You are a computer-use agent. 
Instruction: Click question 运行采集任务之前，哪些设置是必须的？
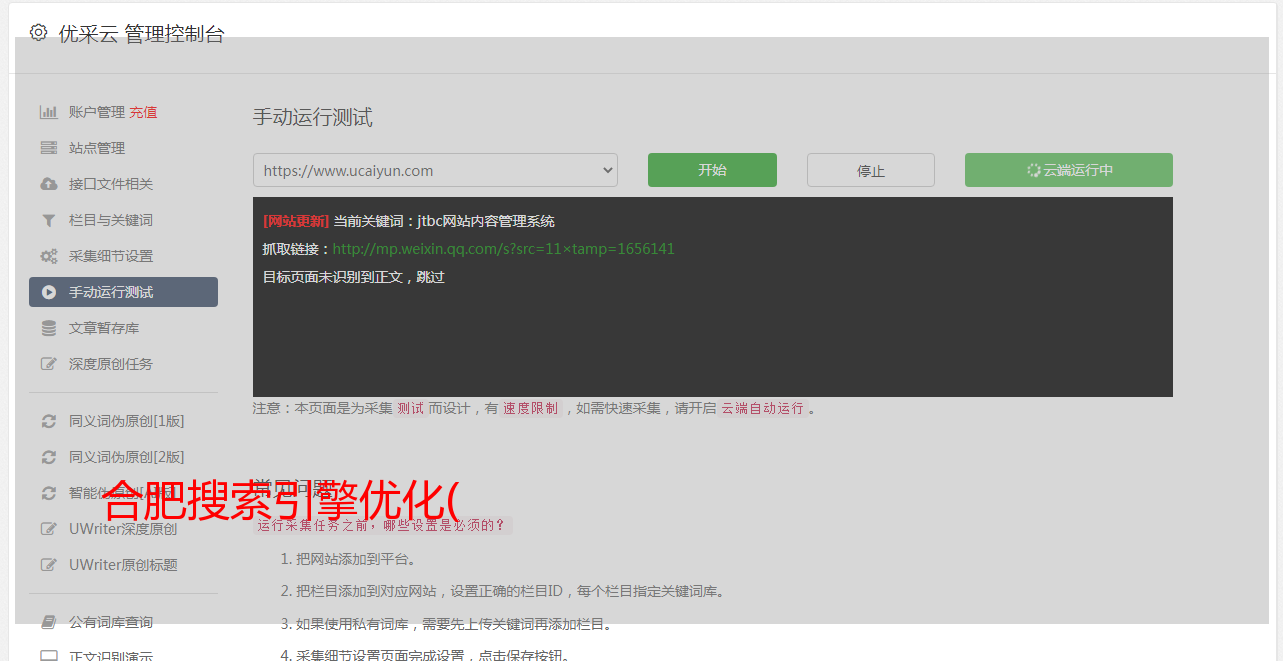pyautogui.click(x=382, y=525)
